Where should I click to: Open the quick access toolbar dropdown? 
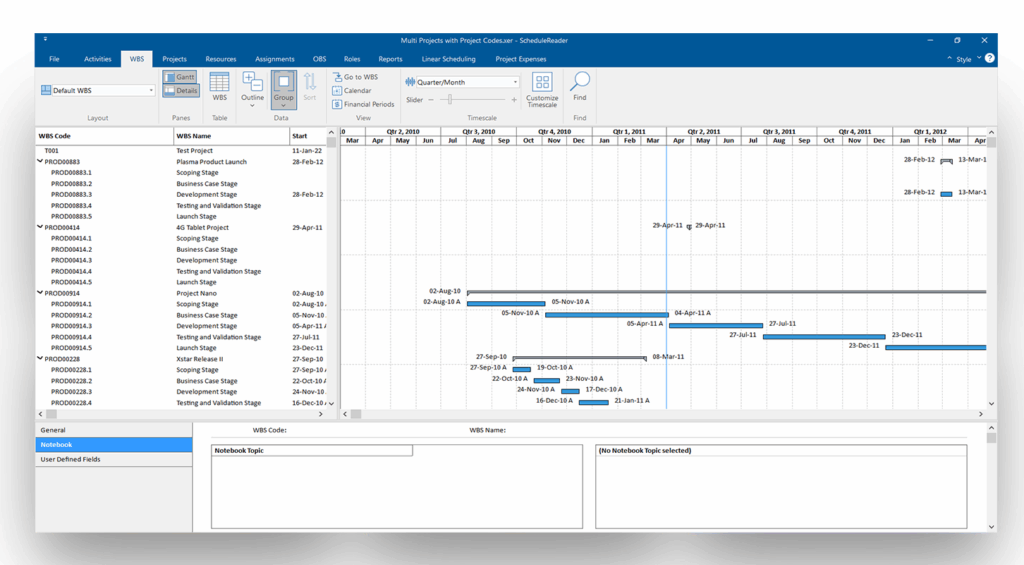tap(45, 39)
